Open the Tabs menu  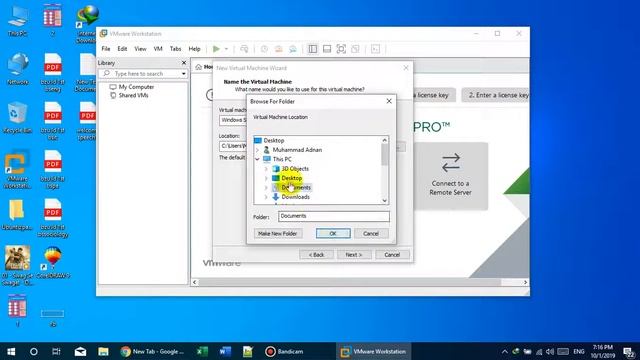176,49
